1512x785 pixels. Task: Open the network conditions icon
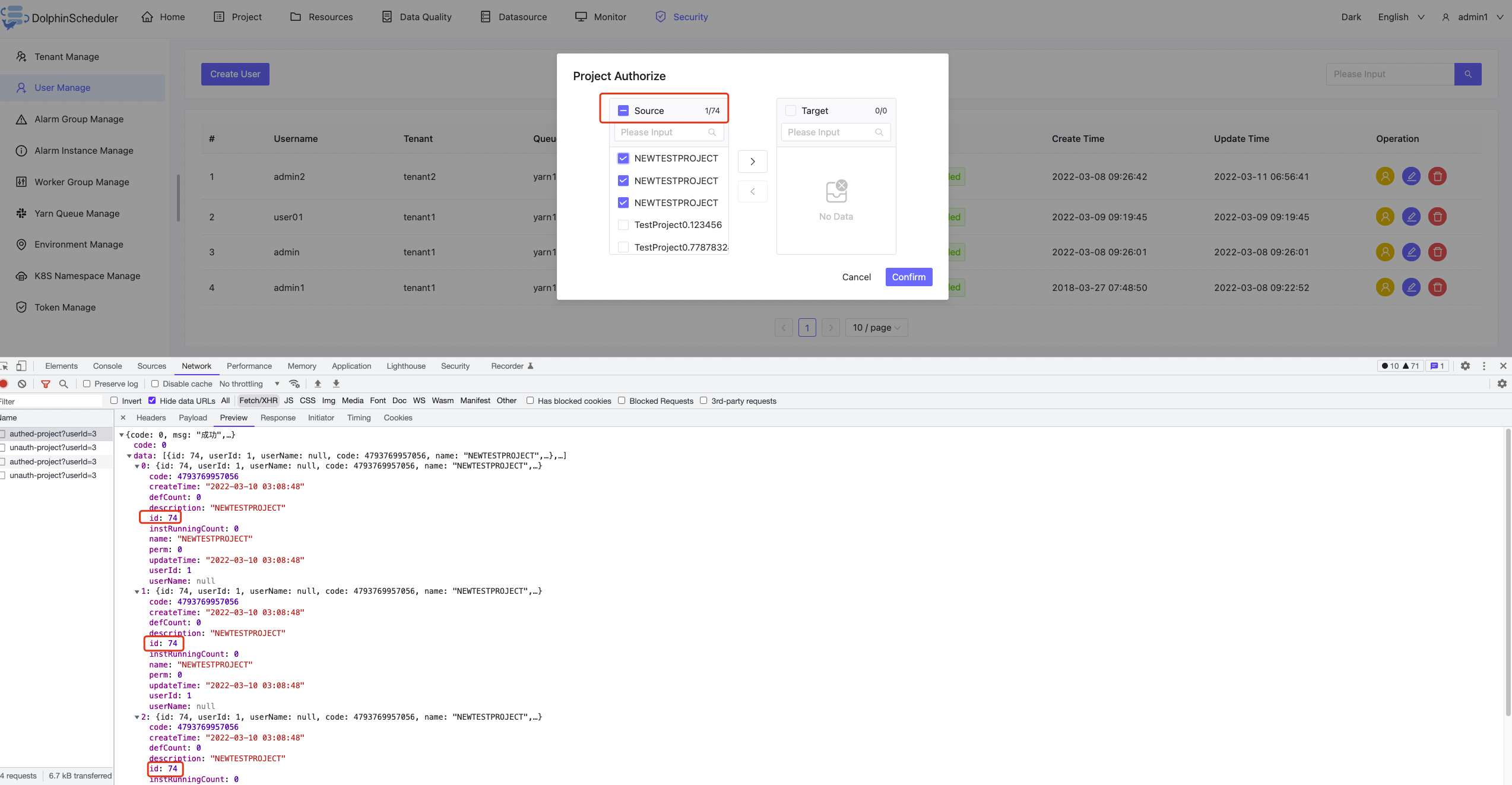pyautogui.click(x=294, y=384)
